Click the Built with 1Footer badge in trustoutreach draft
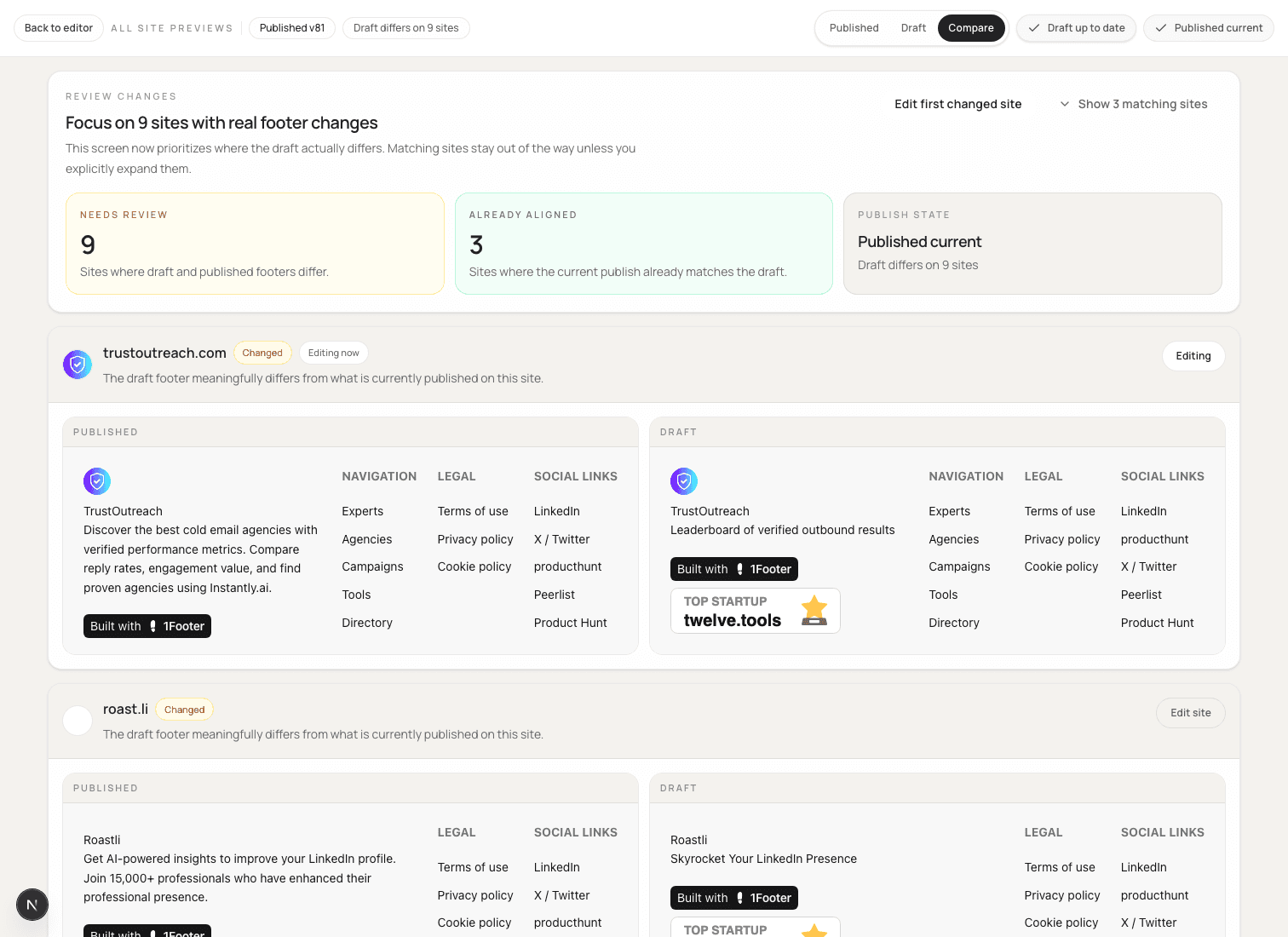This screenshot has height=937, width=1288. [734, 569]
